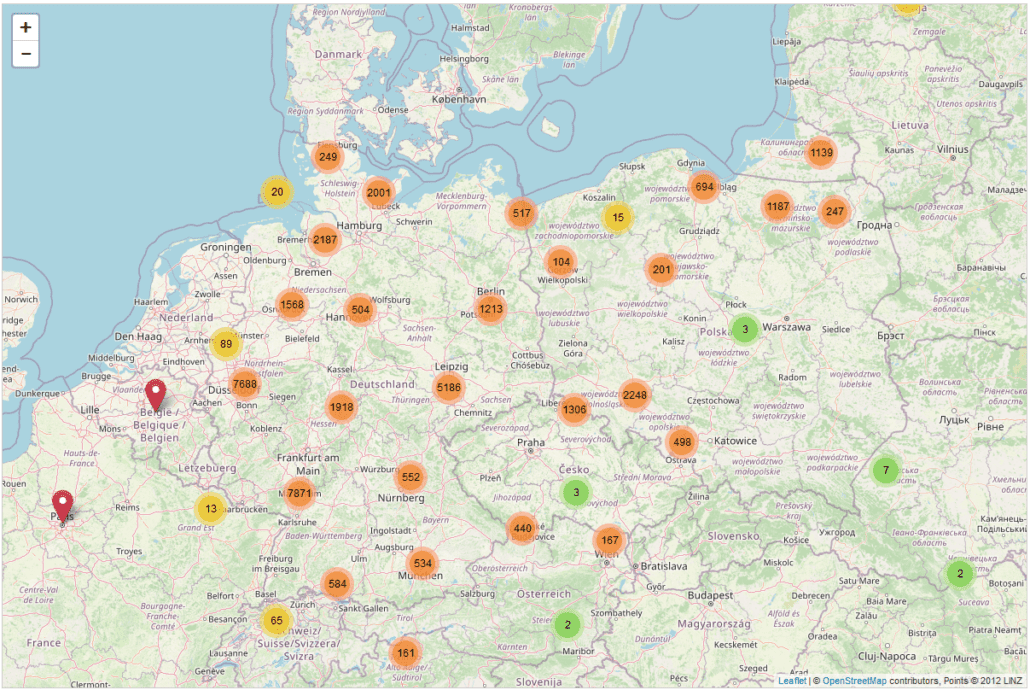This screenshot has width=1030, height=690.
Task: Select the red marker pin over Belgium
Action: coord(156,396)
